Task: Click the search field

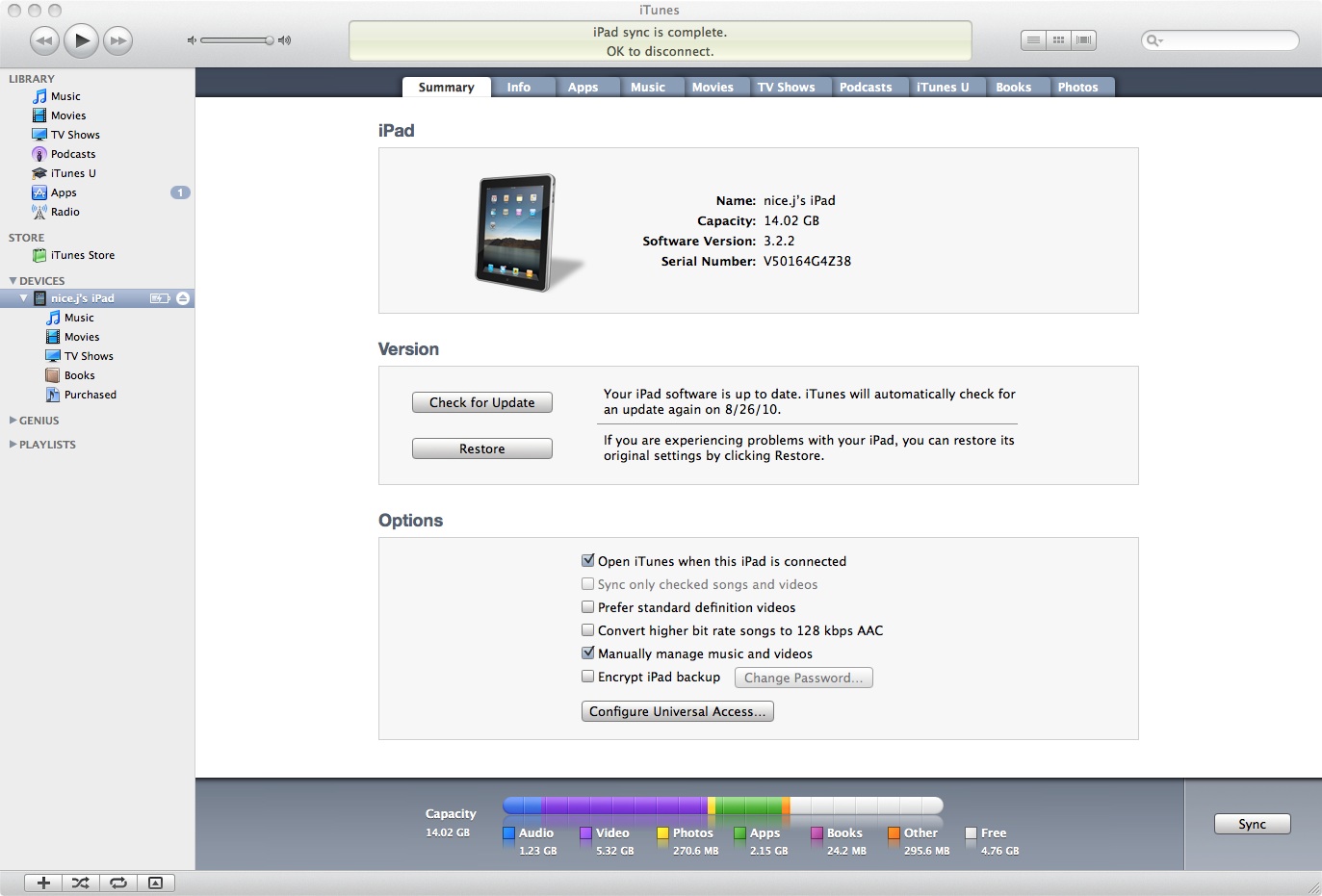Action: tap(1220, 40)
